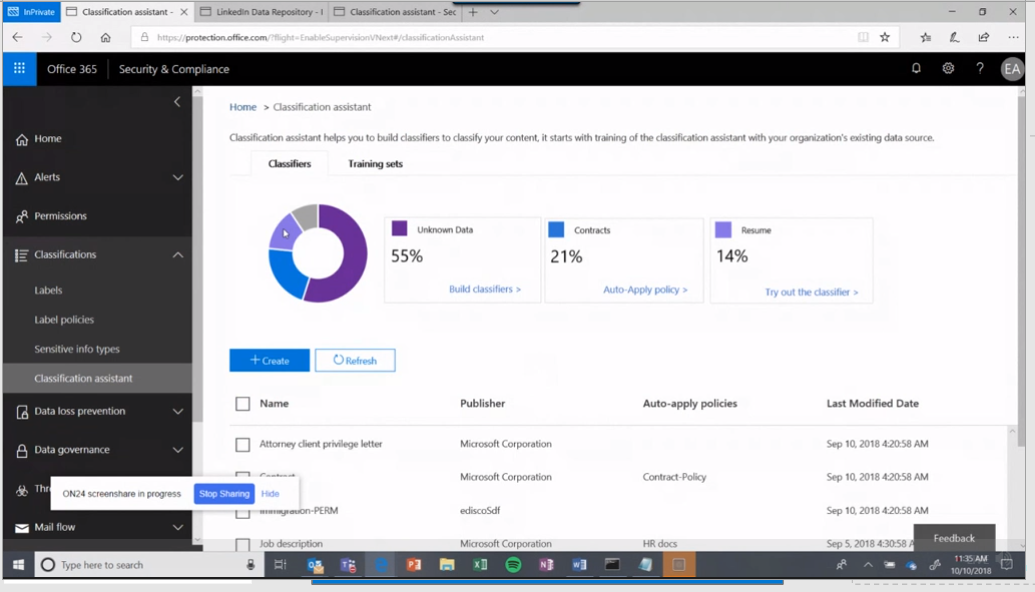The height and width of the screenshot is (592, 1035).
Task: Reload the page with the browser refresh icon
Action: (x=76, y=38)
